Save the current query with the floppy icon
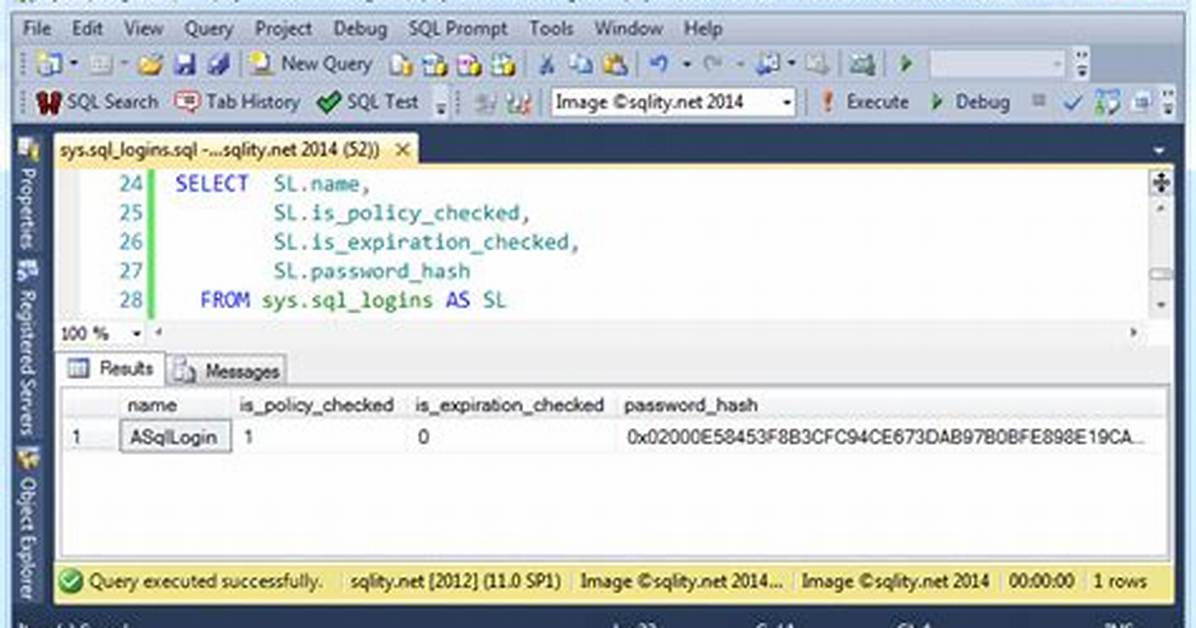Viewport: 1196px width, 628px height. [x=185, y=65]
